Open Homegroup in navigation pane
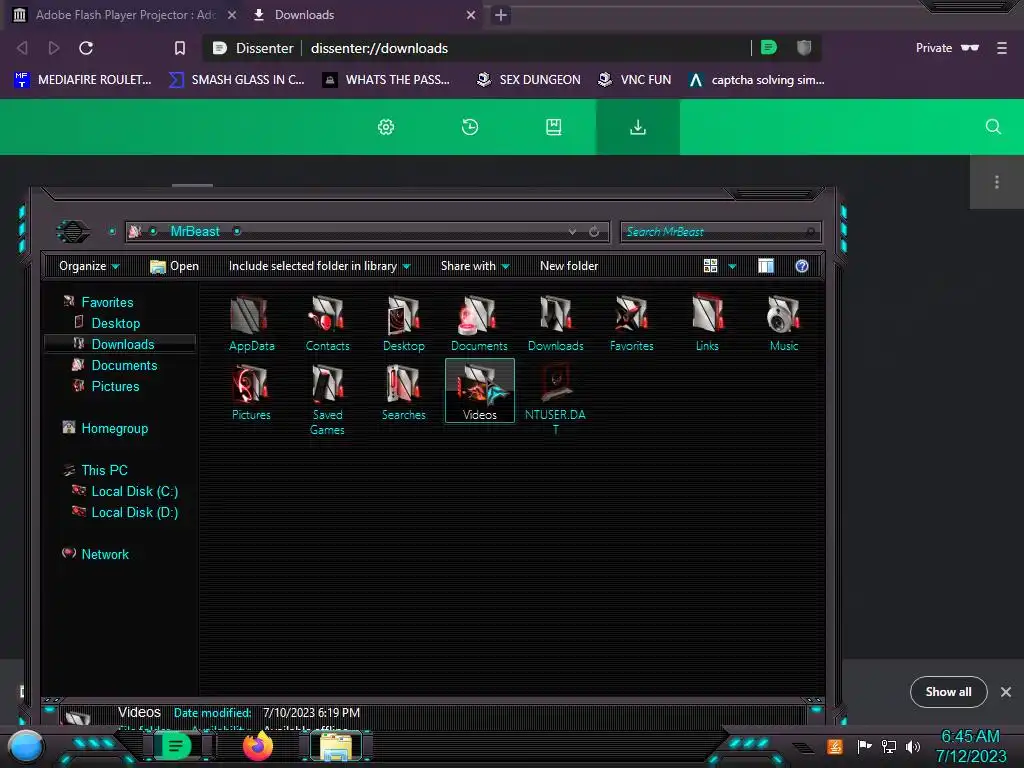The width and height of the screenshot is (1024, 768). (x=114, y=428)
